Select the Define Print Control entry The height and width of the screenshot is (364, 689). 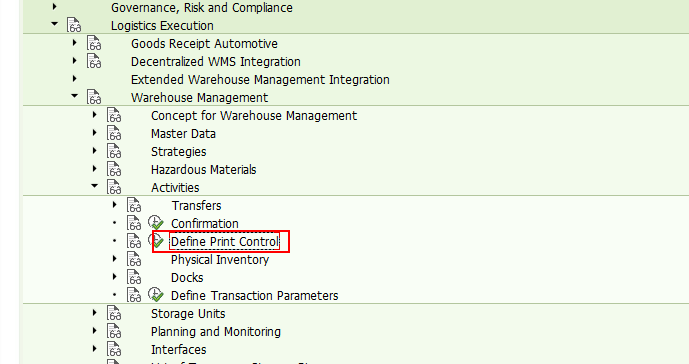pos(225,241)
